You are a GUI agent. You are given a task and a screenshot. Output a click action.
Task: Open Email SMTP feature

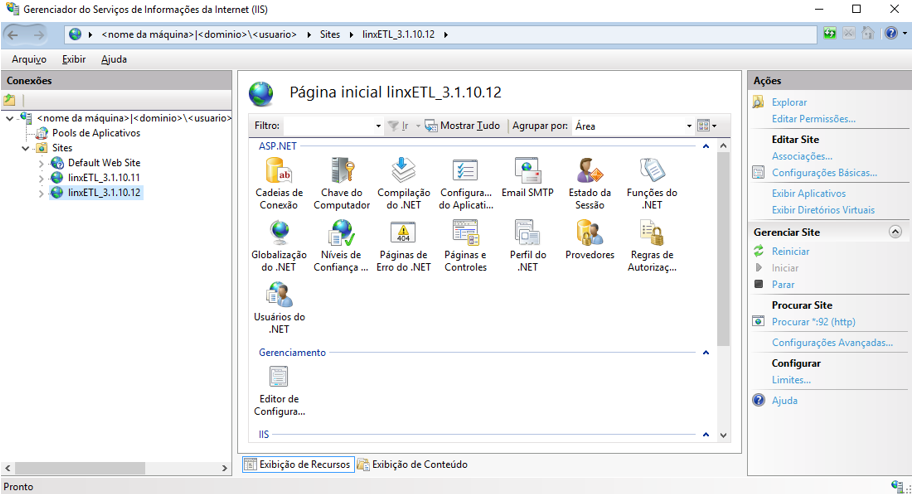tap(528, 177)
